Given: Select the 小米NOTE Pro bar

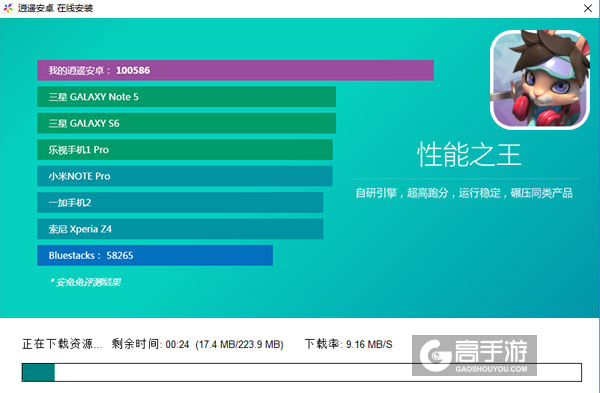Looking at the screenshot, I should (185, 176).
